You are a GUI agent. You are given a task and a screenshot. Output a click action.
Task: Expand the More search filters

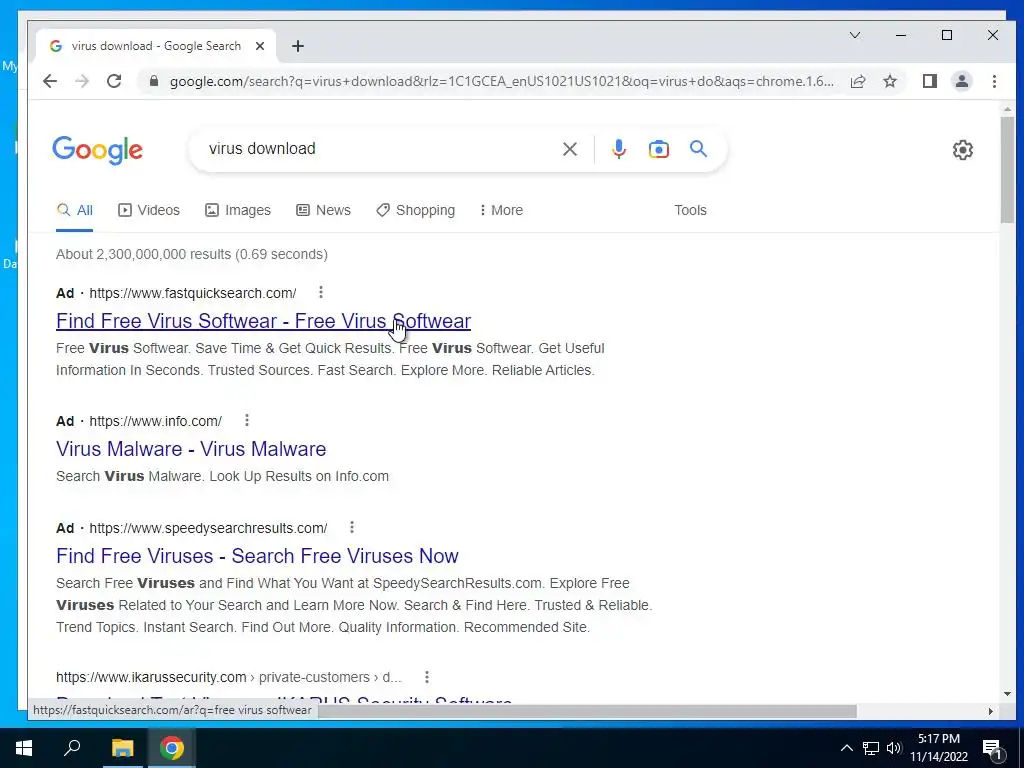pos(501,210)
